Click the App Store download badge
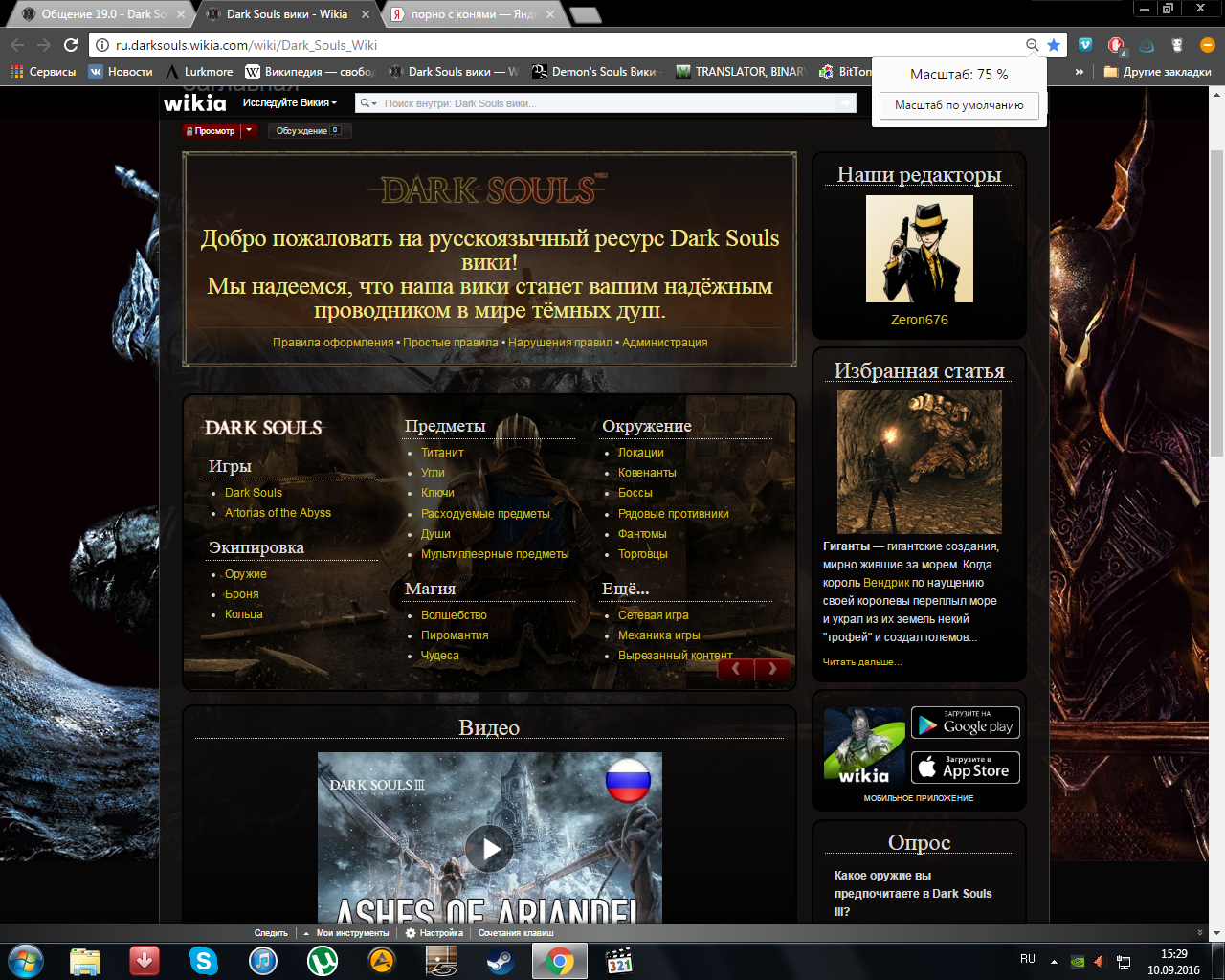This screenshot has width=1225, height=980. [966, 768]
